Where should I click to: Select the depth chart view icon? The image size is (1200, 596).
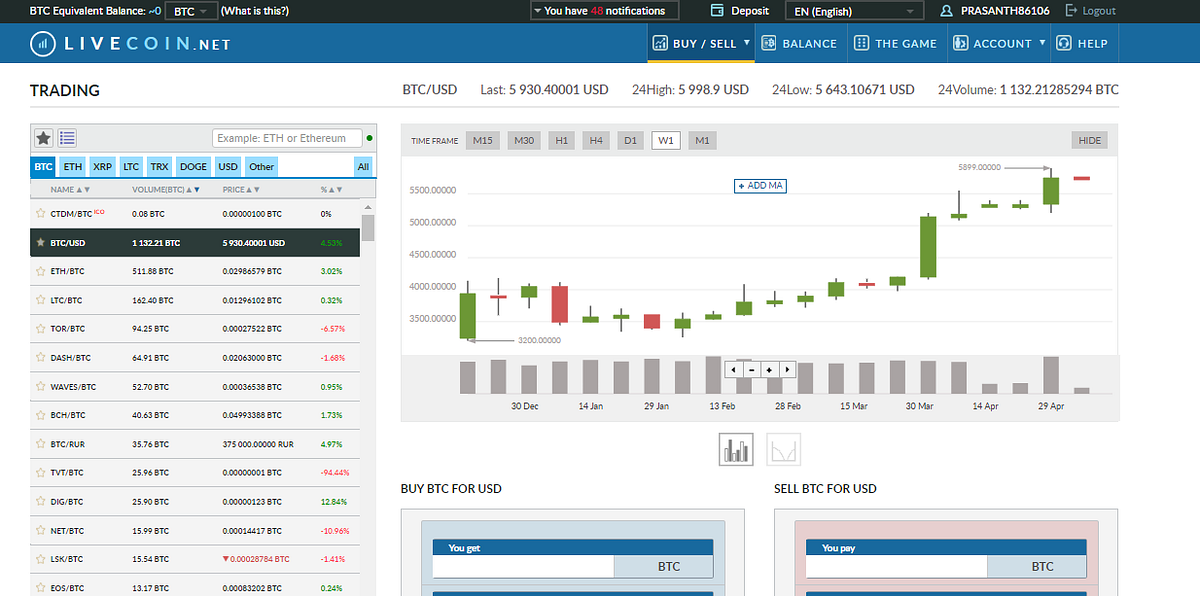pyautogui.click(x=783, y=449)
